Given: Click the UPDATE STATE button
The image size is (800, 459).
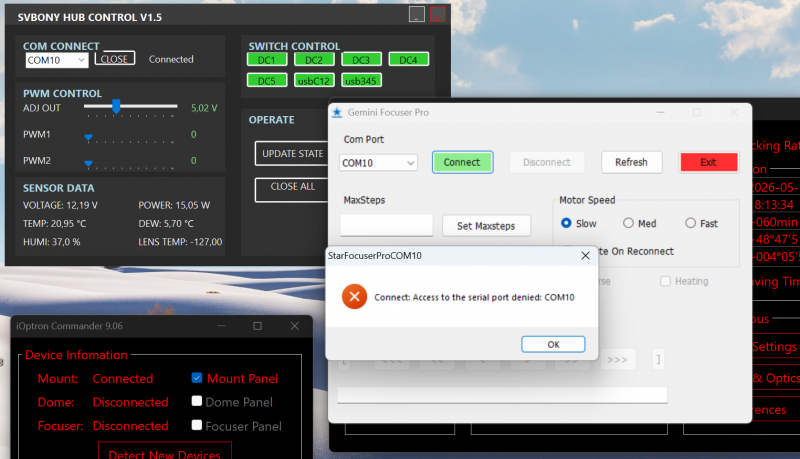Looking at the screenshot, I should tap(292, 154).
